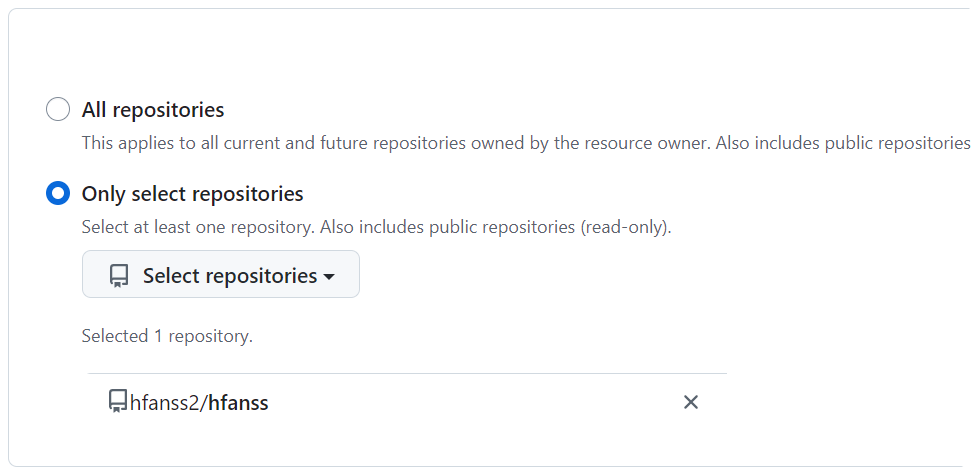Viewport: 971px width, 468px height.
Task: Click the hfanss2/hfanss repository entry
Action: tap(407, 402)
